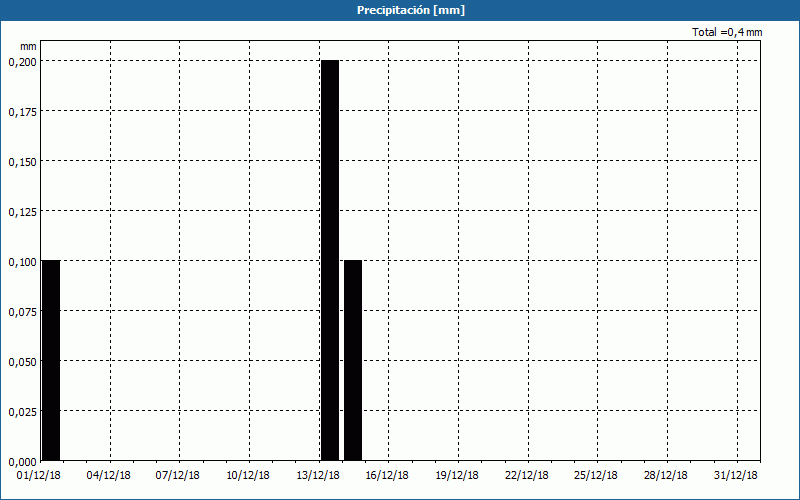Click the 13/12/18 date label
Image resolution: width=800 pixels, height=500 pixels.
click(318, 475)
